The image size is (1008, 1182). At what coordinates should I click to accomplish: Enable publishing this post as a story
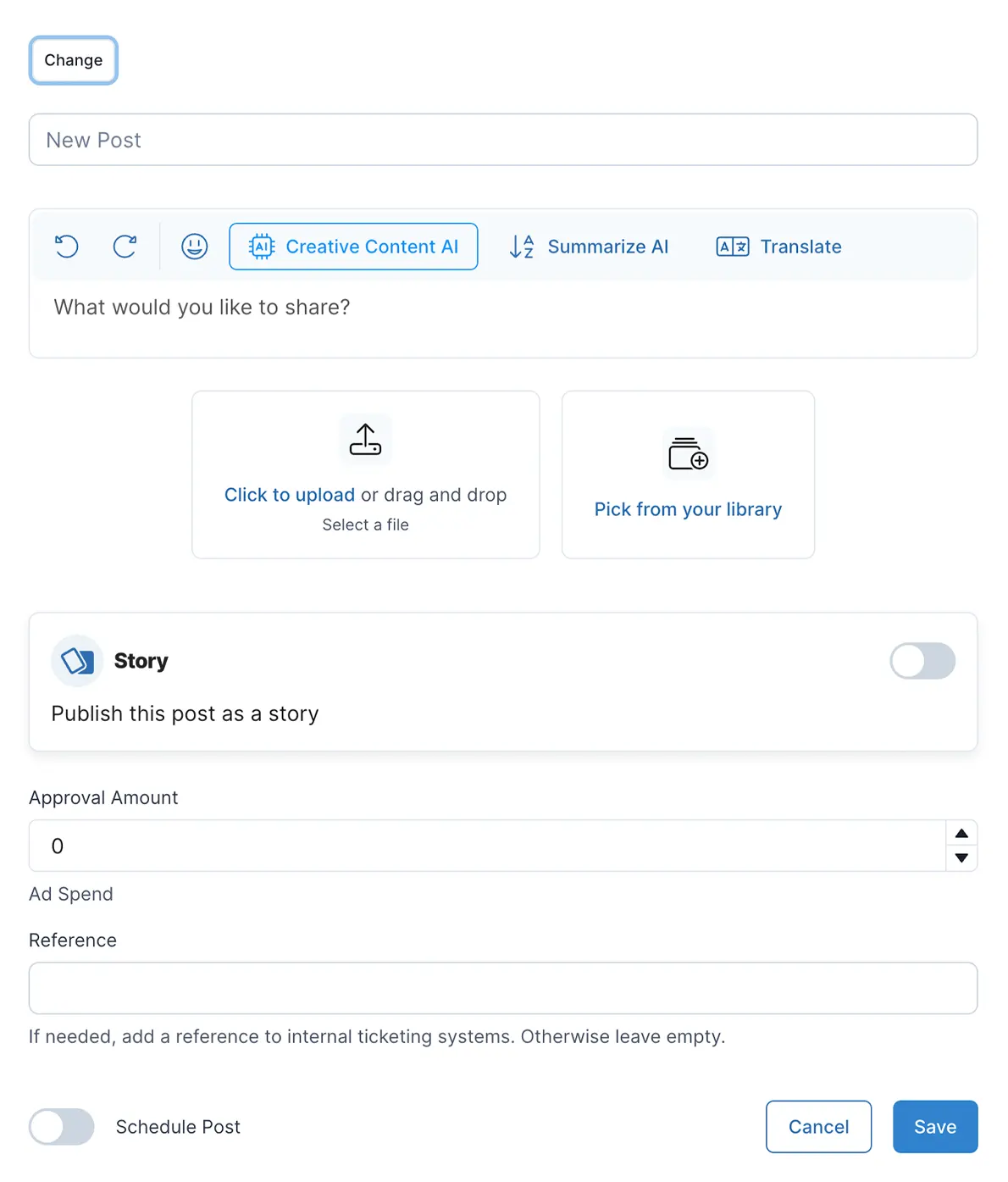(x=922, y=661)
